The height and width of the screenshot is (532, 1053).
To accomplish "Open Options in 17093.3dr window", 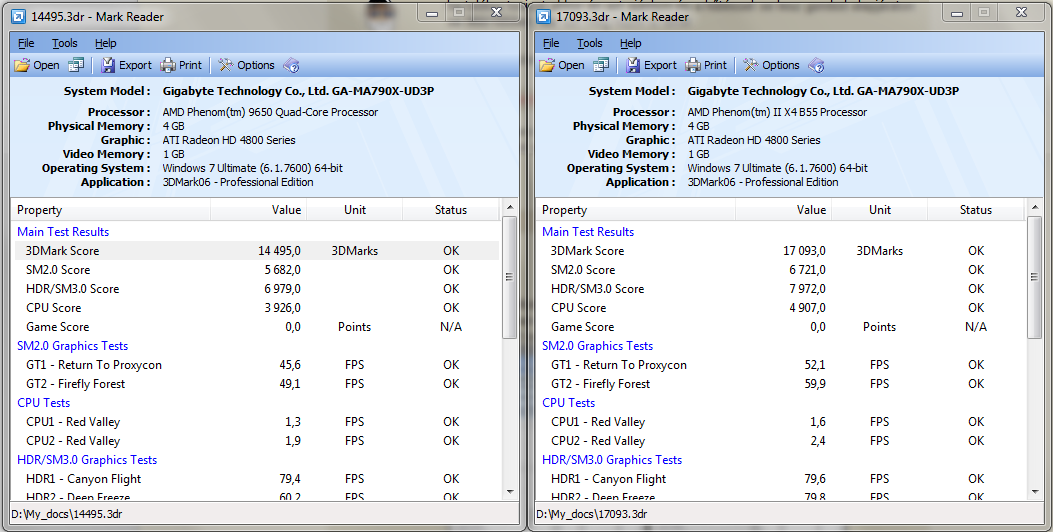I will click(771, 65).
